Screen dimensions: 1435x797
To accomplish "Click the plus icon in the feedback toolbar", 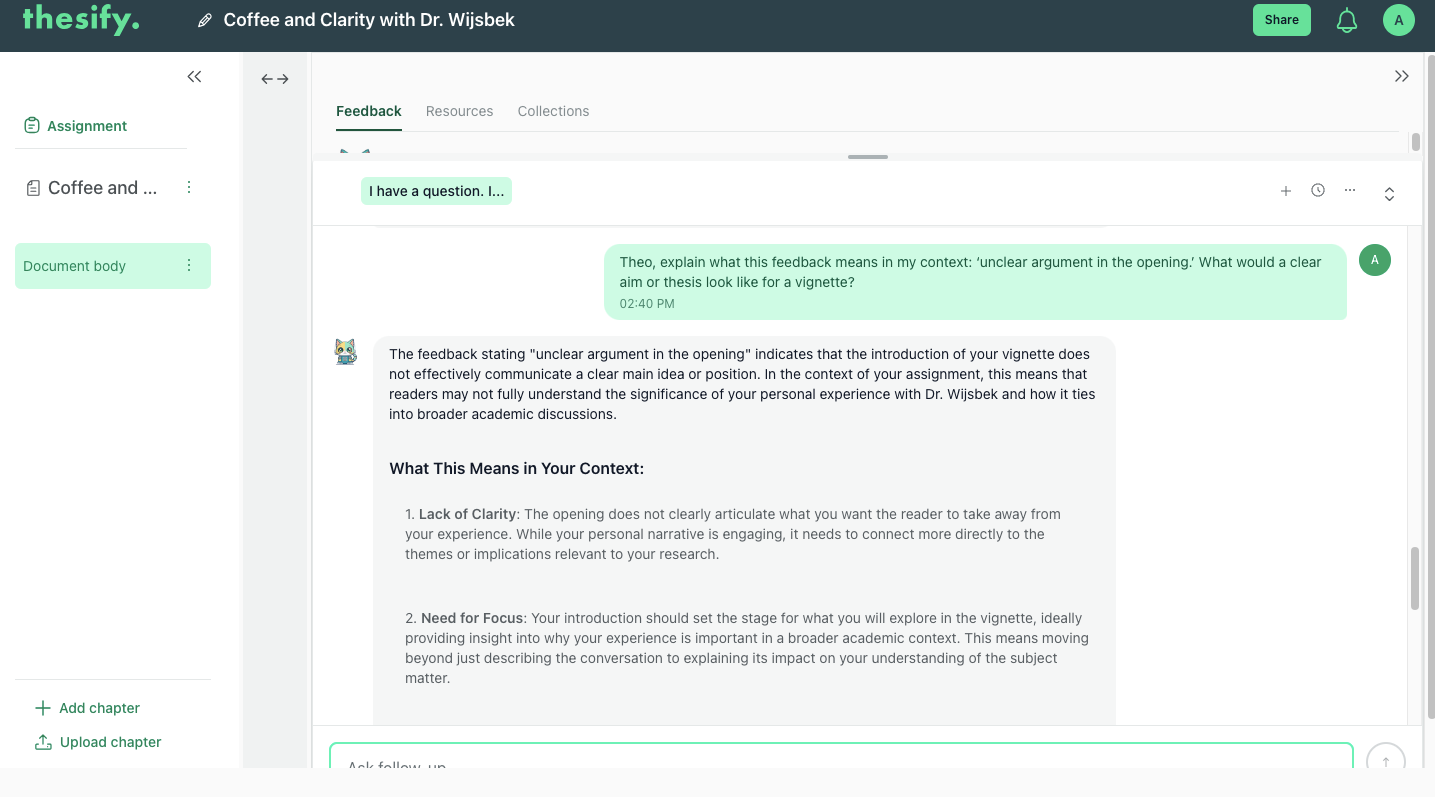I will (x=1286, y=190).
